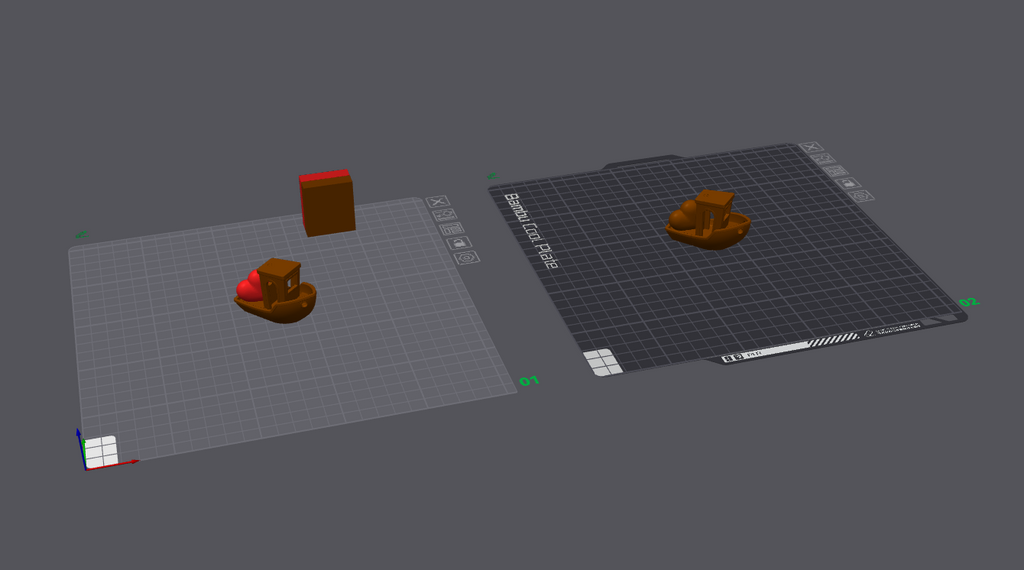Screen dimensions: 1024x570
Task: Open plate 01 settings gear icon
Action: pyautogui.click(x=466, y=258)
